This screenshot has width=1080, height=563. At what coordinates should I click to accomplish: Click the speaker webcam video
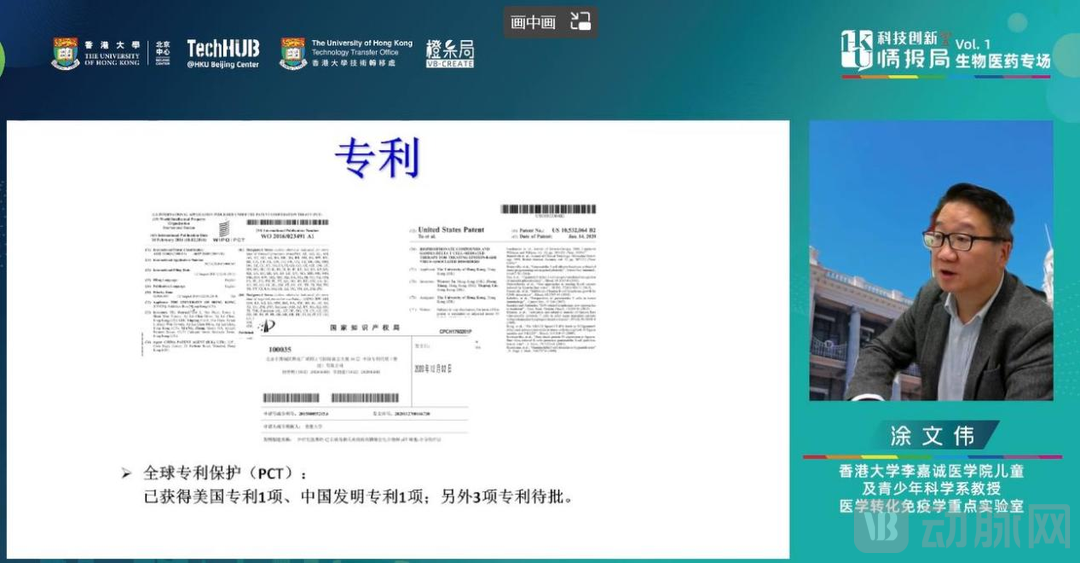point(930,260)
